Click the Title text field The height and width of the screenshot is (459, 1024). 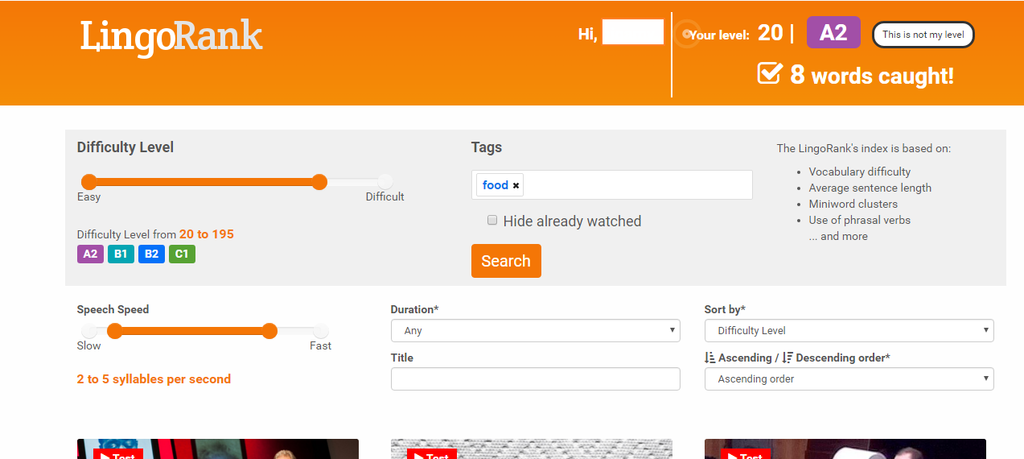536,379
